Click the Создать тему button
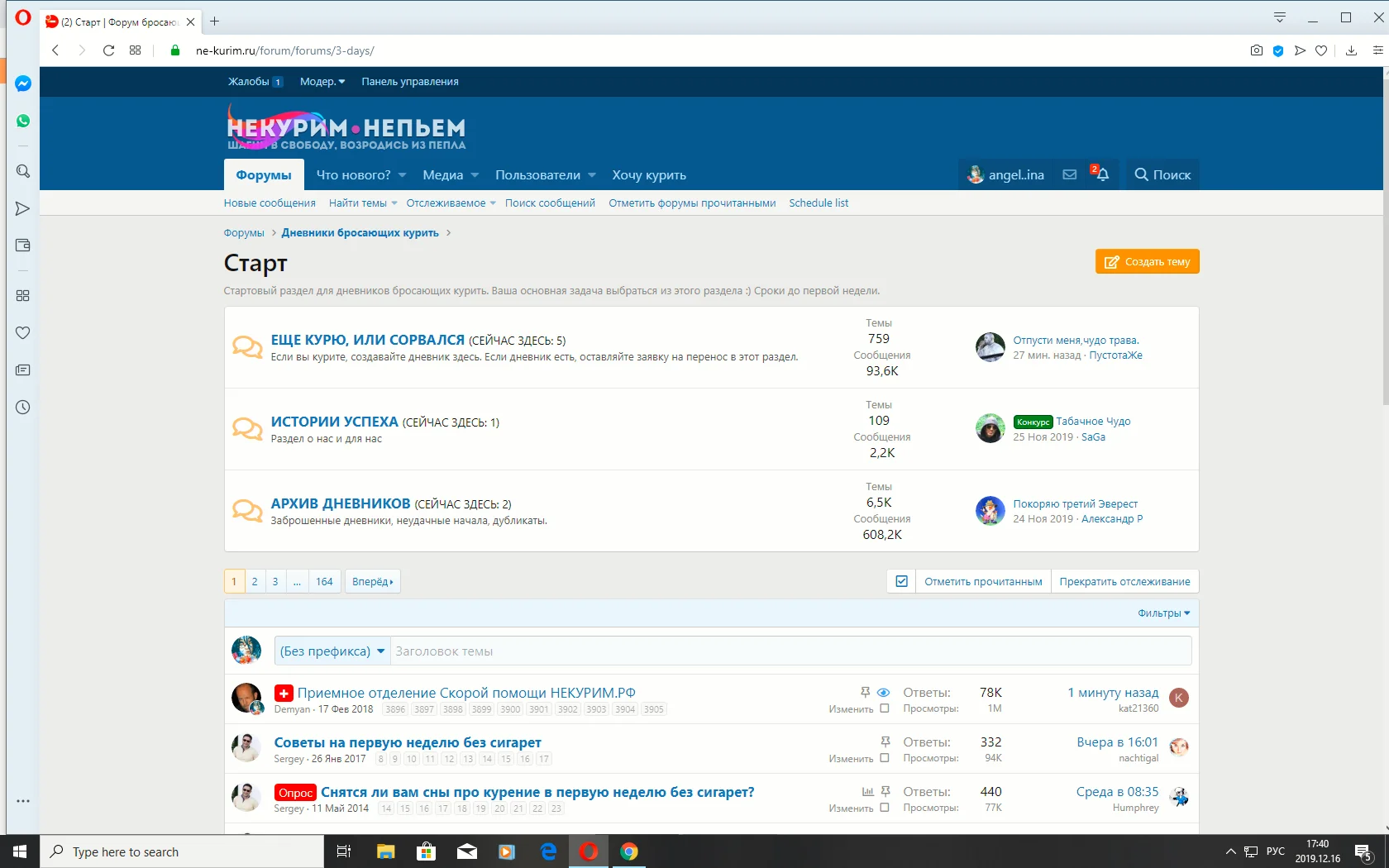The image size is (1389, 868). (1147, 262)
